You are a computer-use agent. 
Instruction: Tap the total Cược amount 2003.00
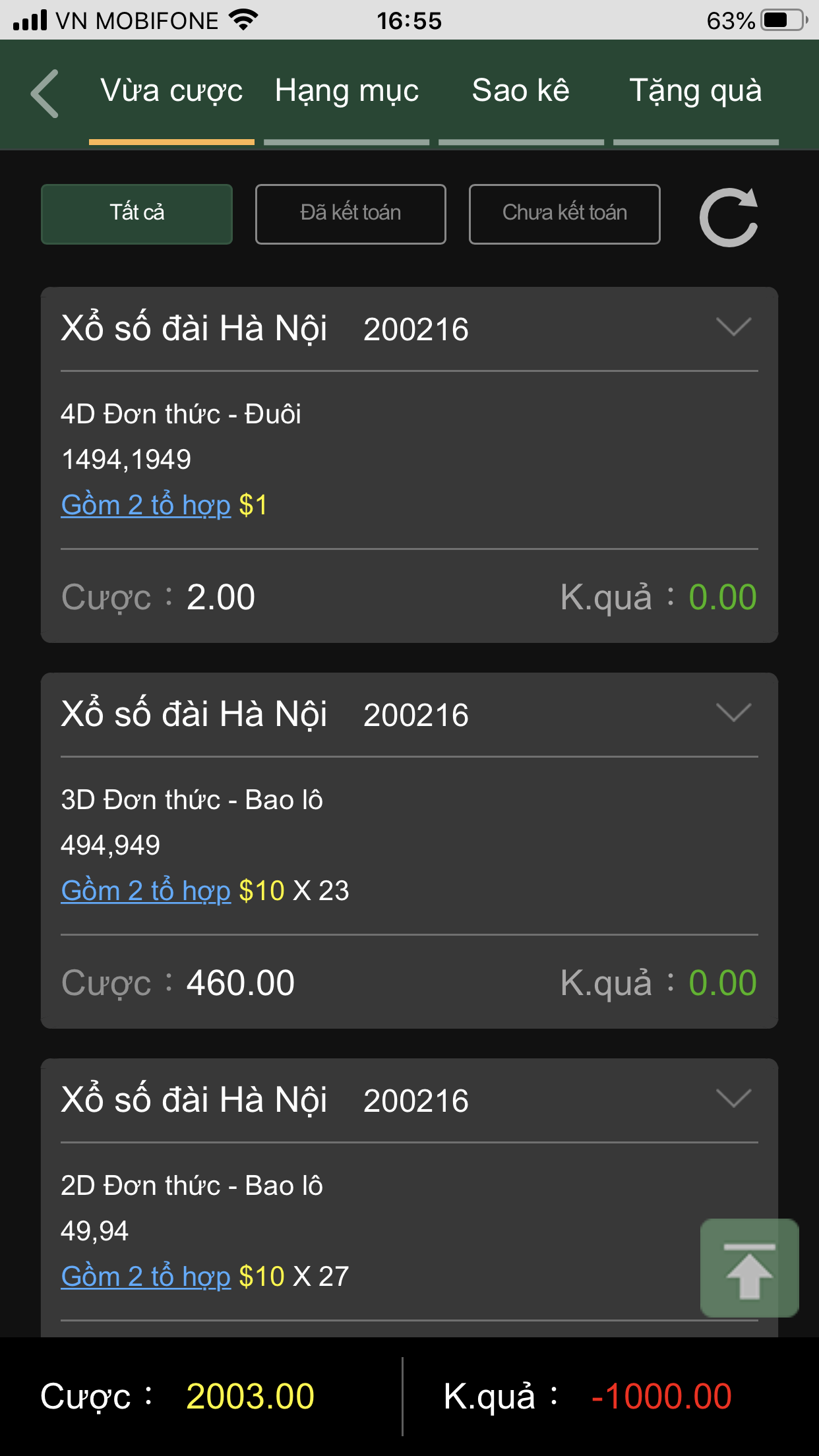tap(250, 1396)
